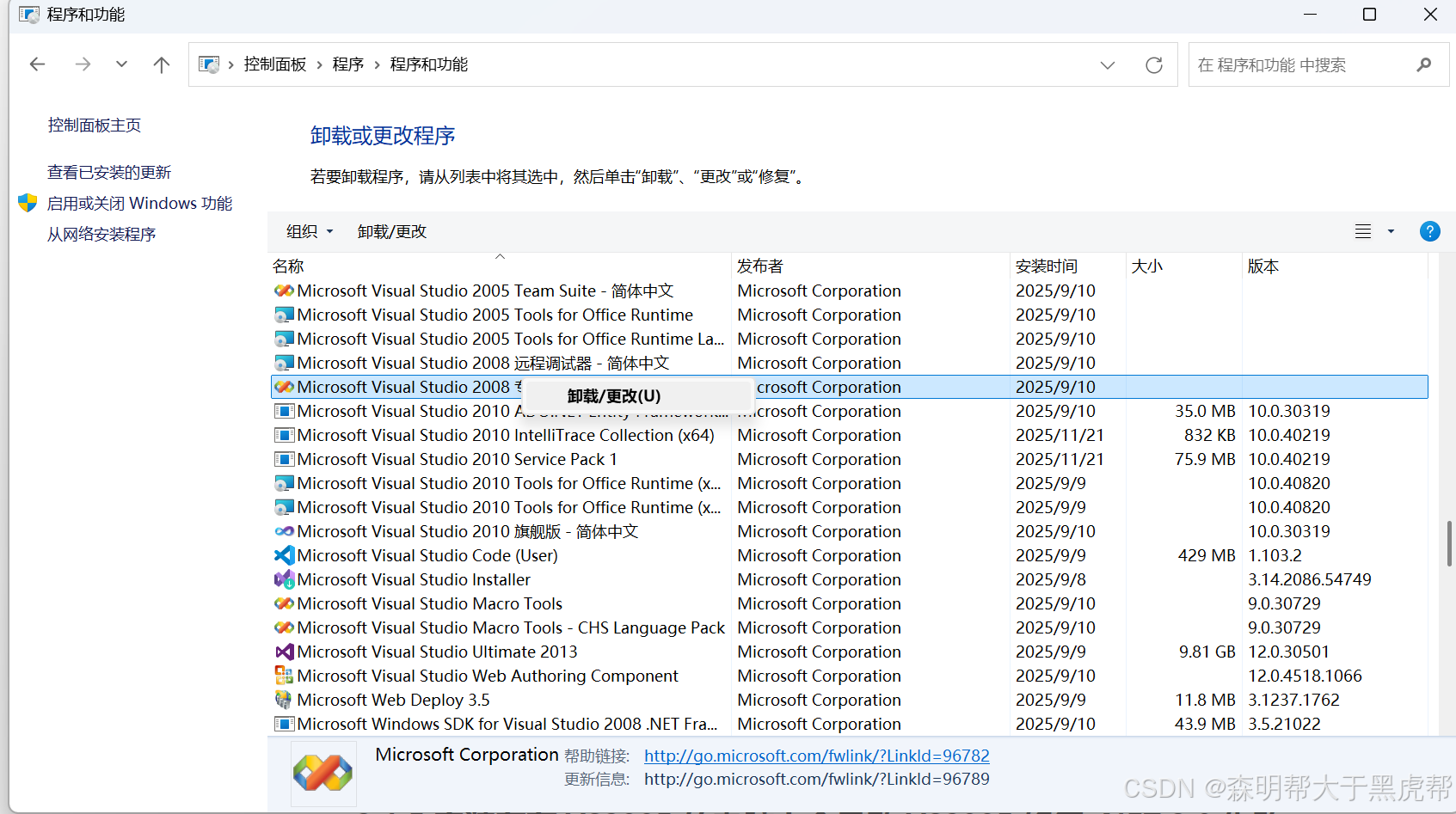
Task: Open 查看已安装的更新 link
Action: pyautogui.click(x=109, y=173)
